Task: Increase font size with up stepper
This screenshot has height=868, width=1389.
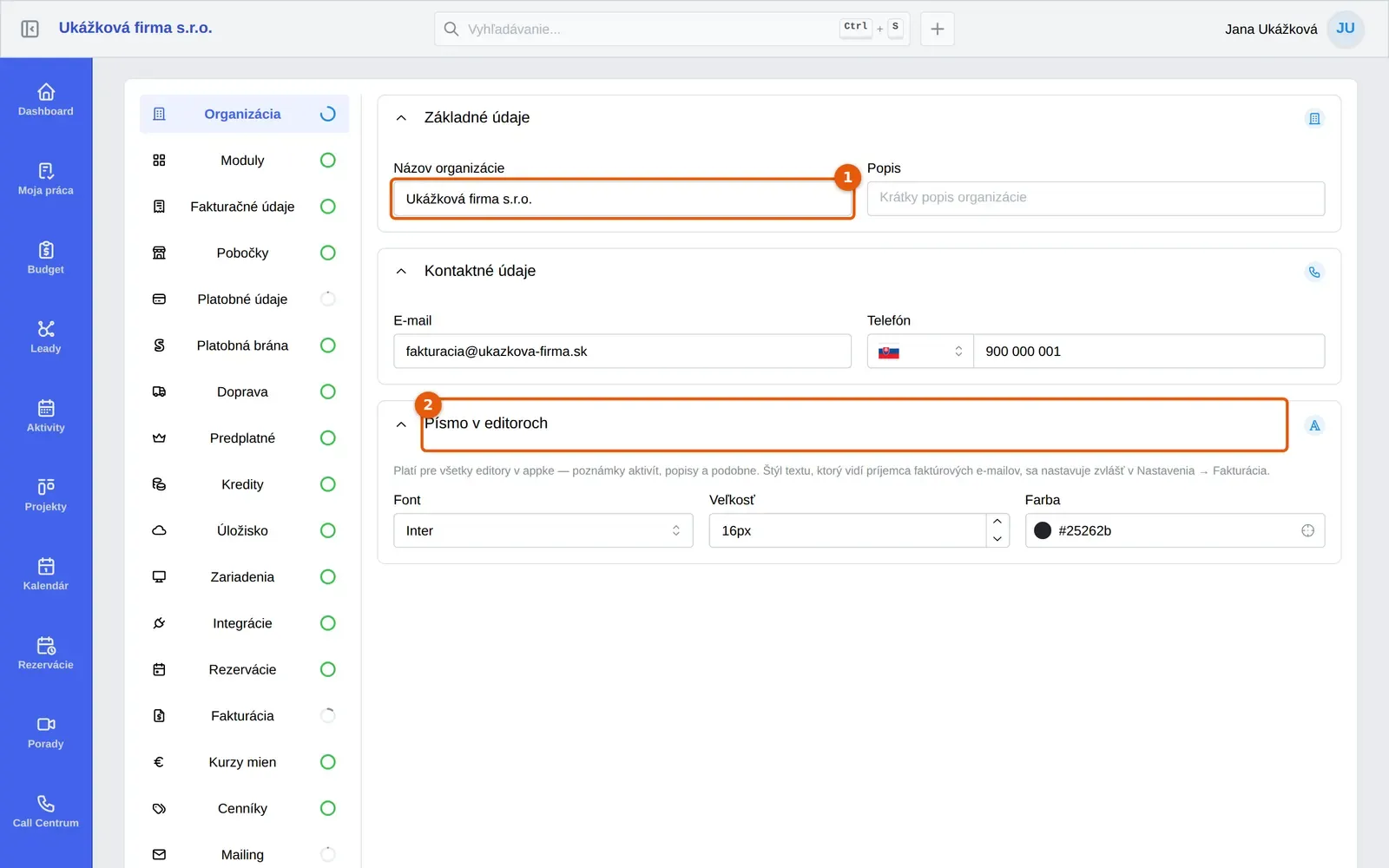Action: pos(997,522)
